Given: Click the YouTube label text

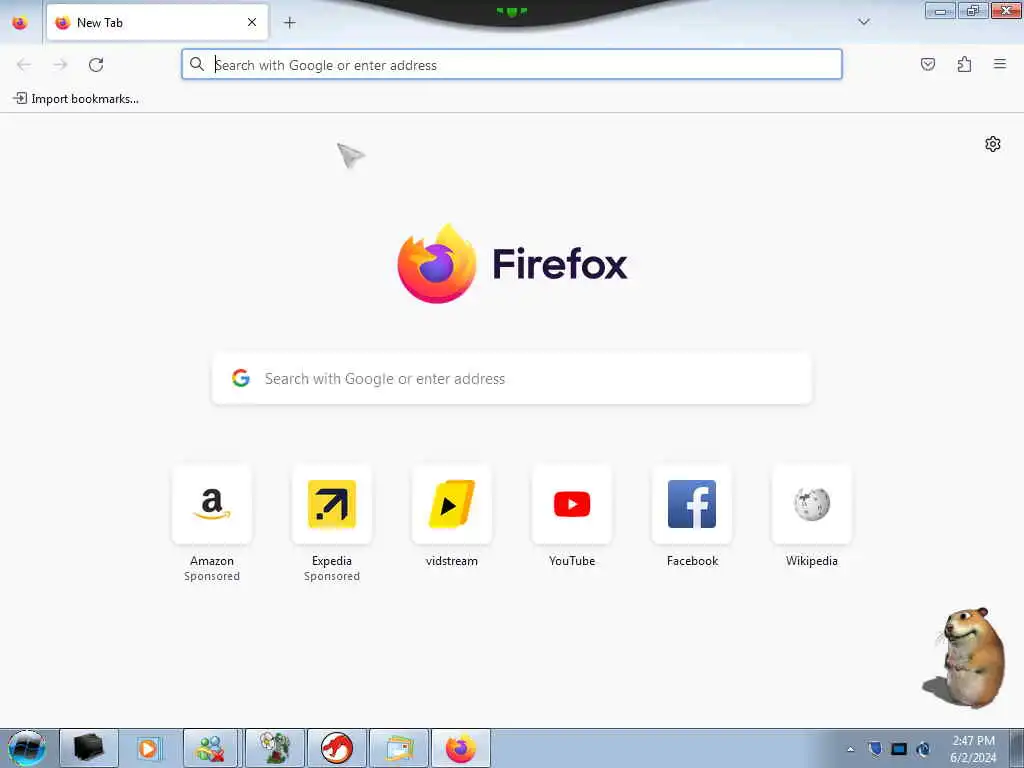Looking at the screenshot, I should click(572, 560).
